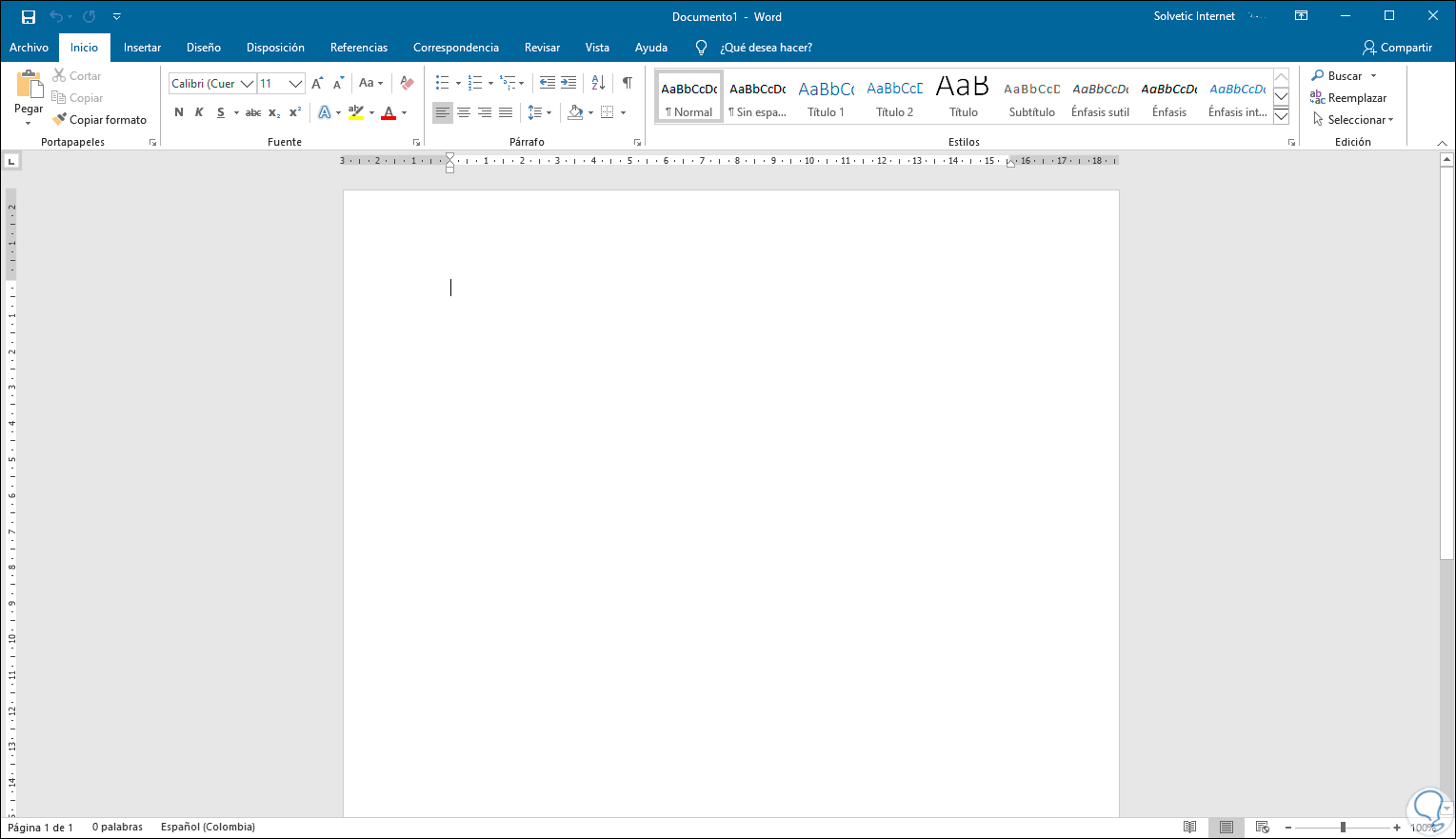
Task: Click the Save icon in title bar
Action: click(x=29, y=17)
